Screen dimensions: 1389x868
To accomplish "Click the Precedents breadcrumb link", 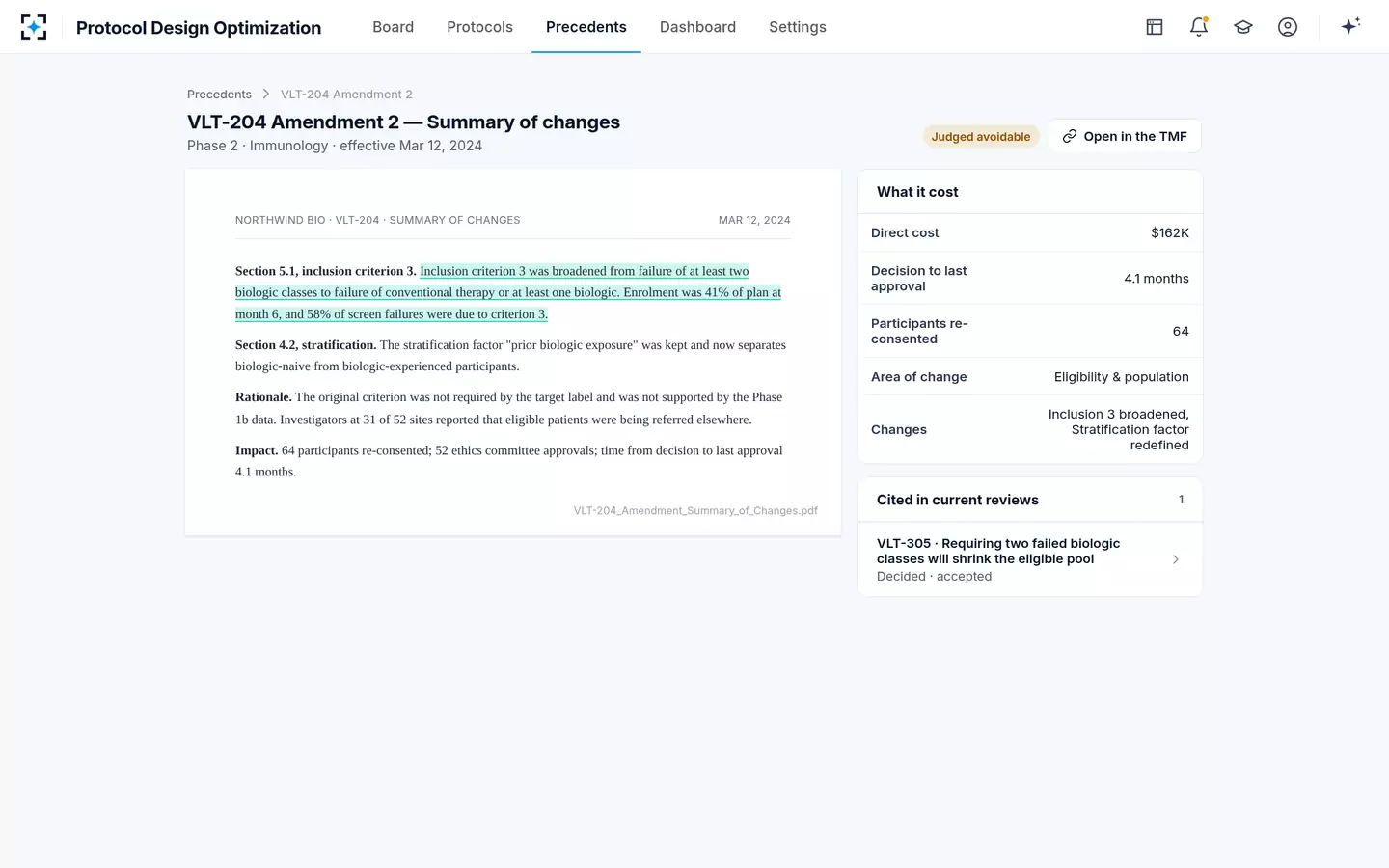I will click(219, 95).
